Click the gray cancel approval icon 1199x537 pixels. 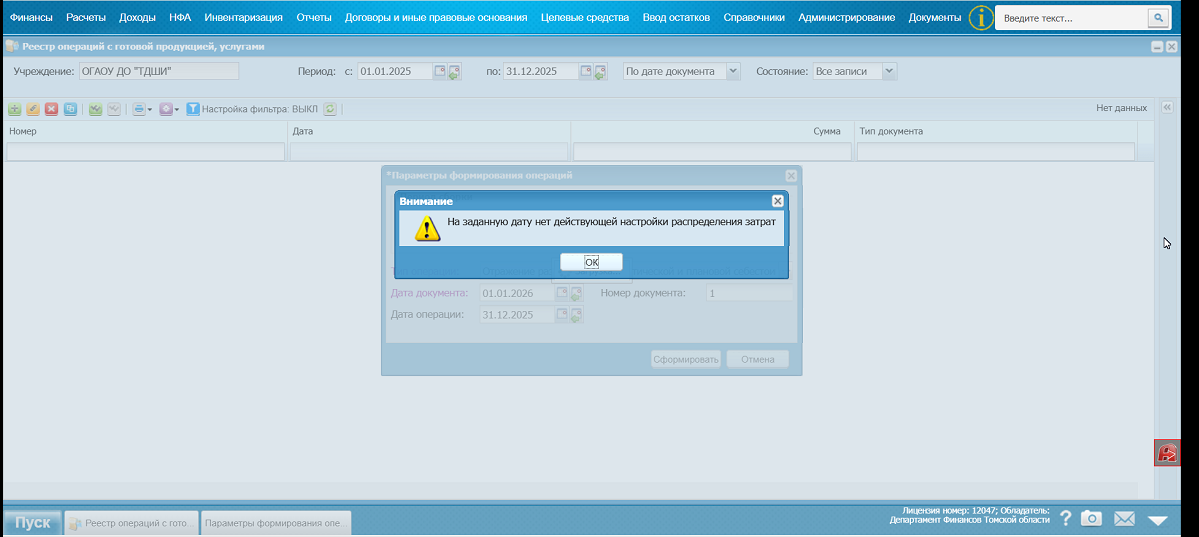pos(114,109)
